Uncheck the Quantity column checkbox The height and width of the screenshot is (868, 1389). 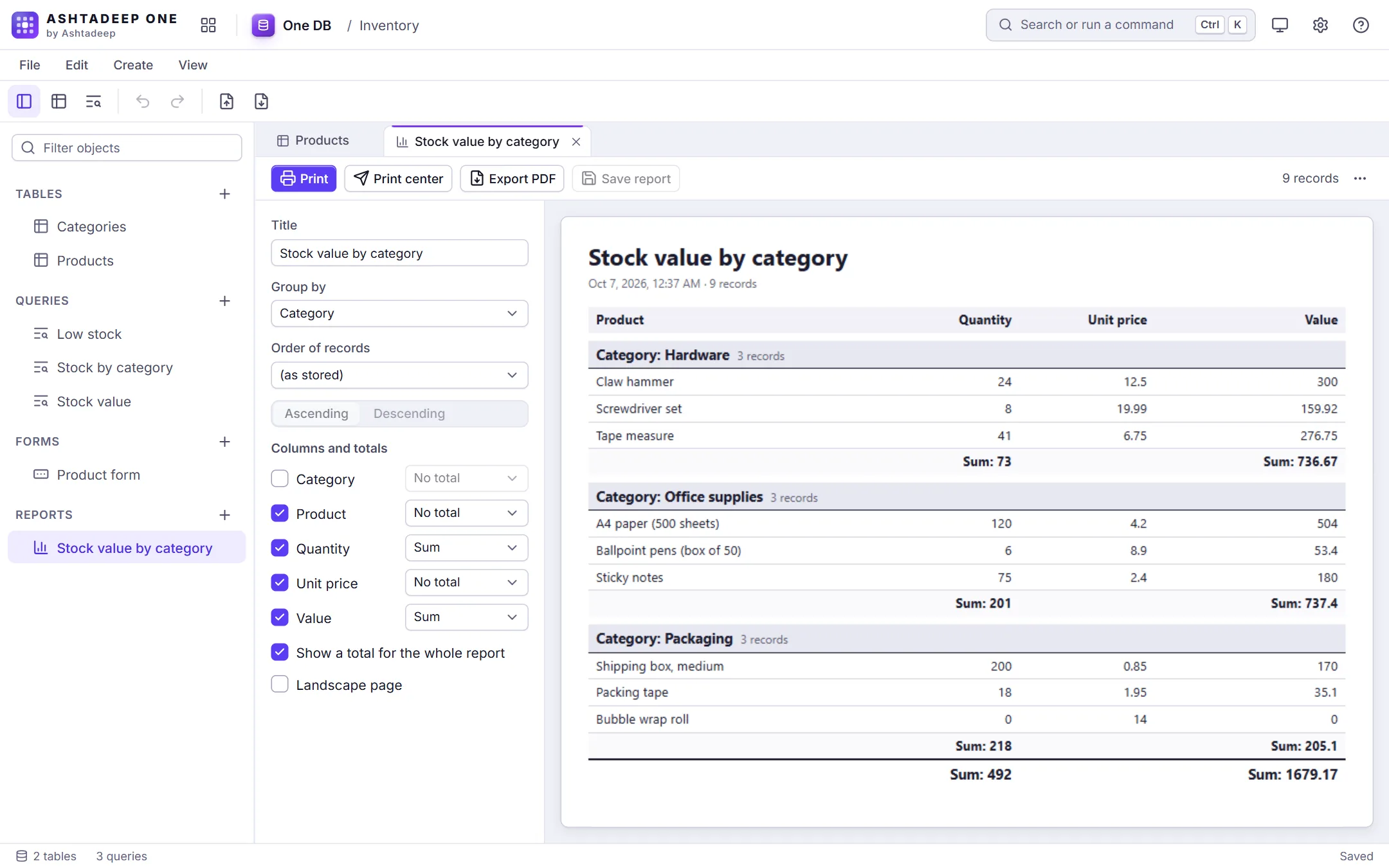point(280,548)
